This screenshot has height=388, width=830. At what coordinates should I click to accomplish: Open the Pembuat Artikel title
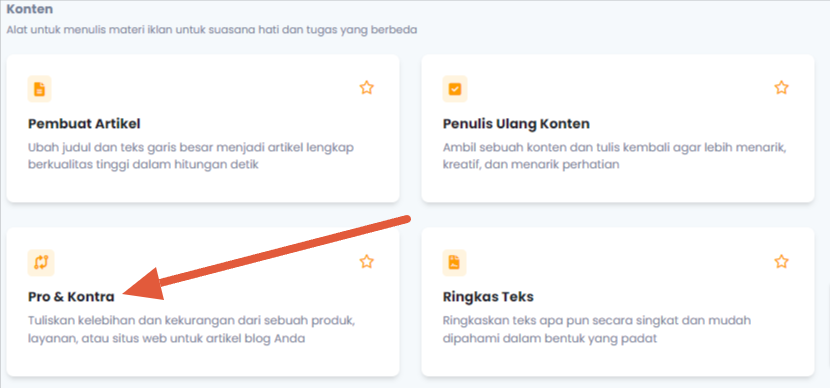(84, 124)
